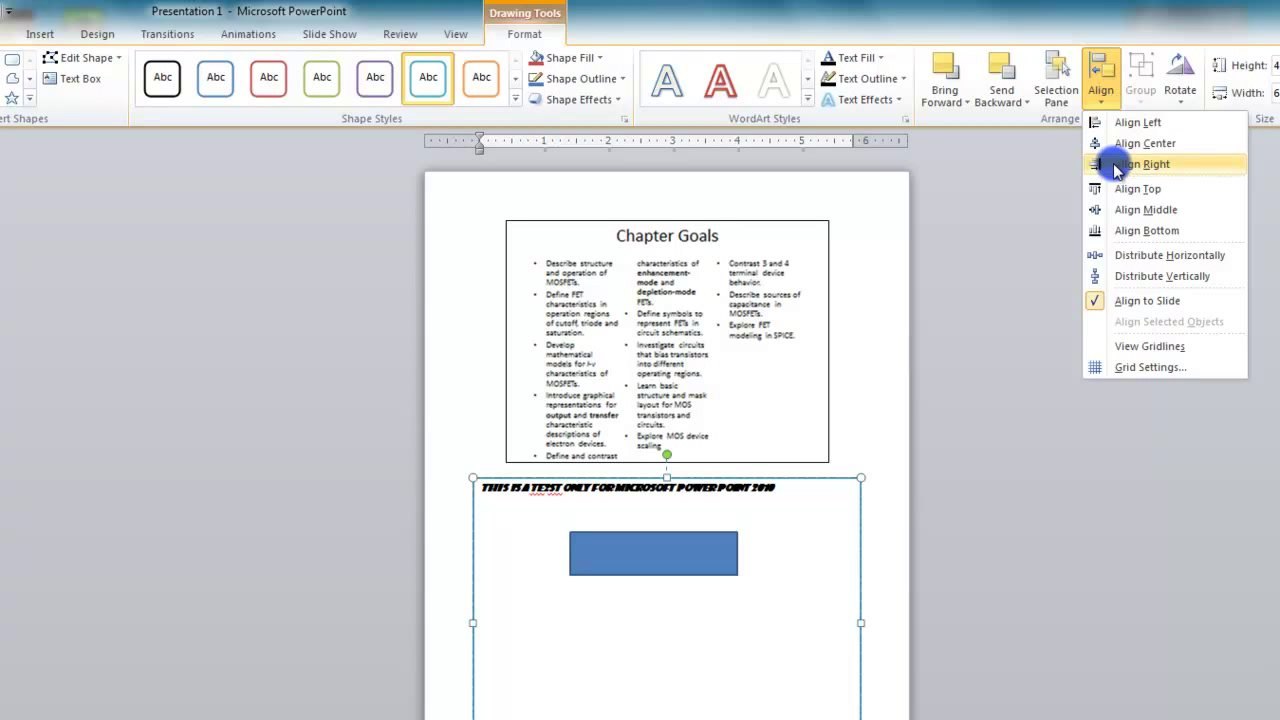Apply aqua outline Abc shape style
The image size is (1280, 720).
coord(428,78)
